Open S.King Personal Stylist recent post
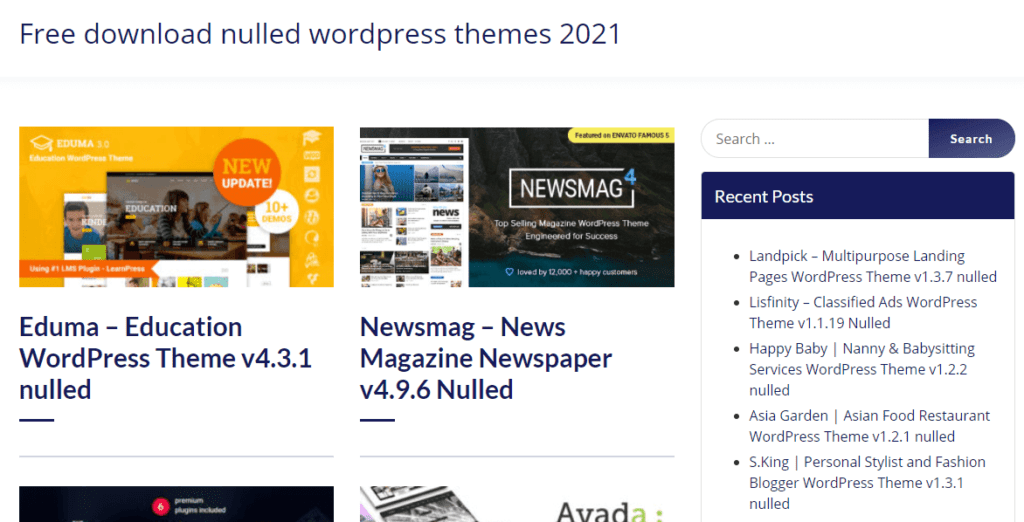The image size is (1024, 522). click(867, 483)
